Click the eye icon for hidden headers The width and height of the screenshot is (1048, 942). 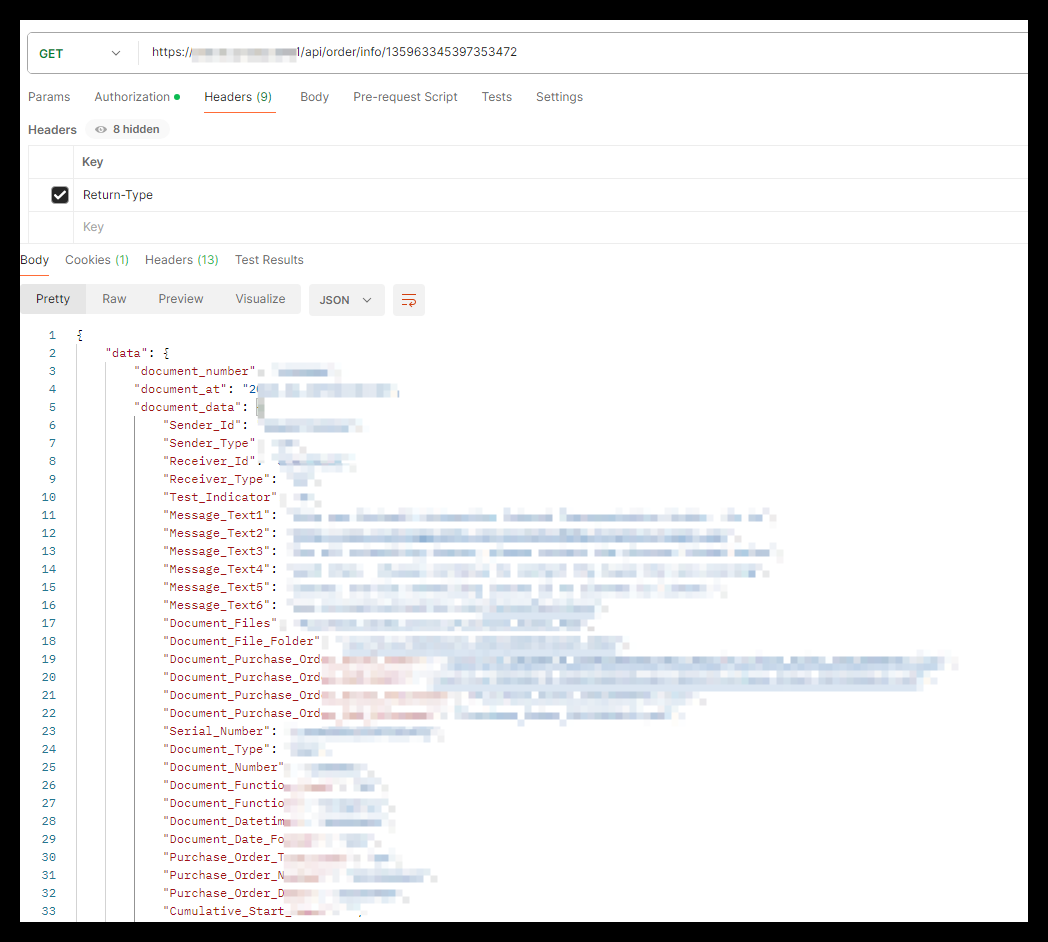click(x=101, y=129)
